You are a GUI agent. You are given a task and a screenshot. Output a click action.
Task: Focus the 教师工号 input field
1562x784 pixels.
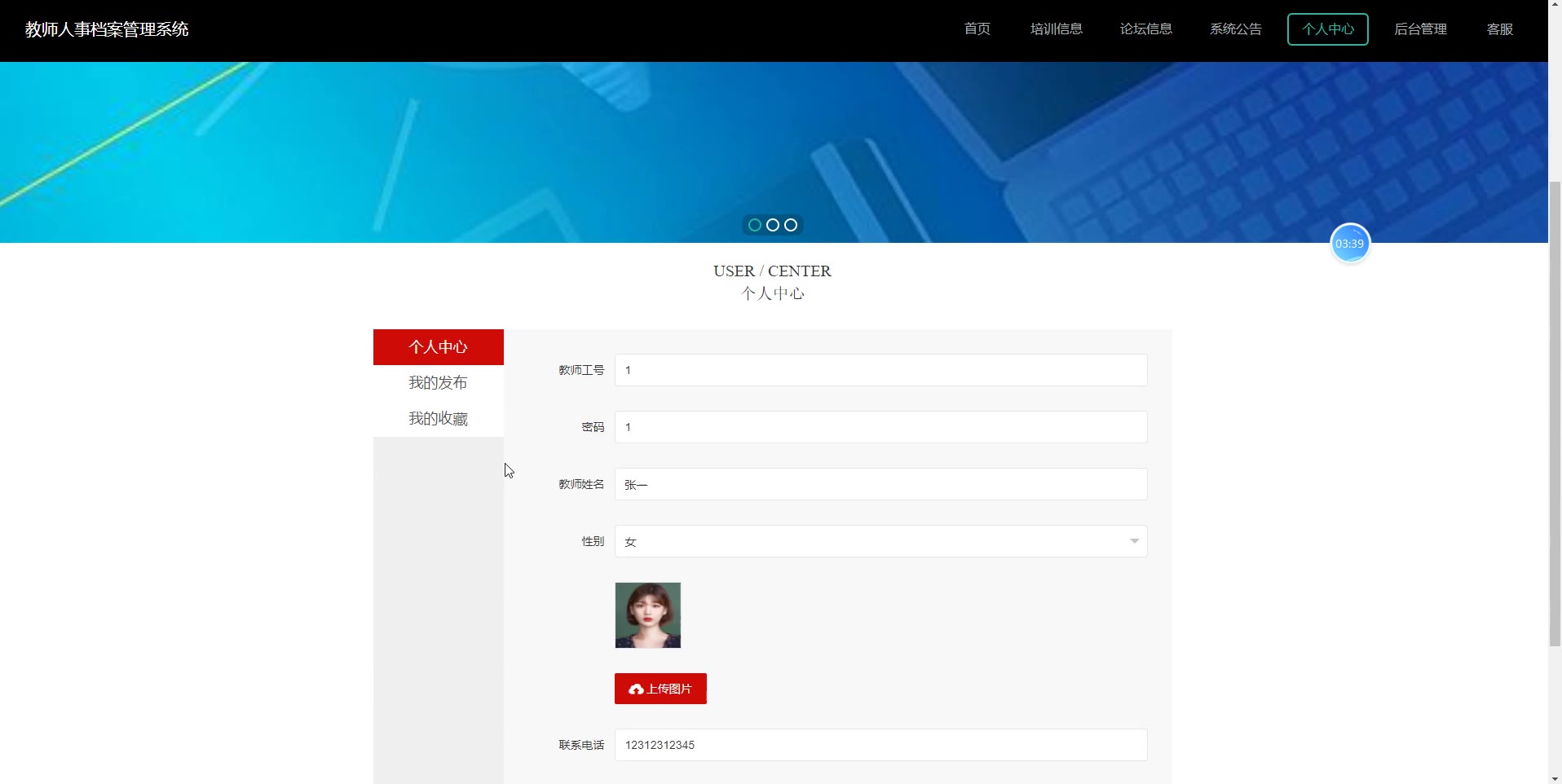pyautogui.click(x=880, y=370)
